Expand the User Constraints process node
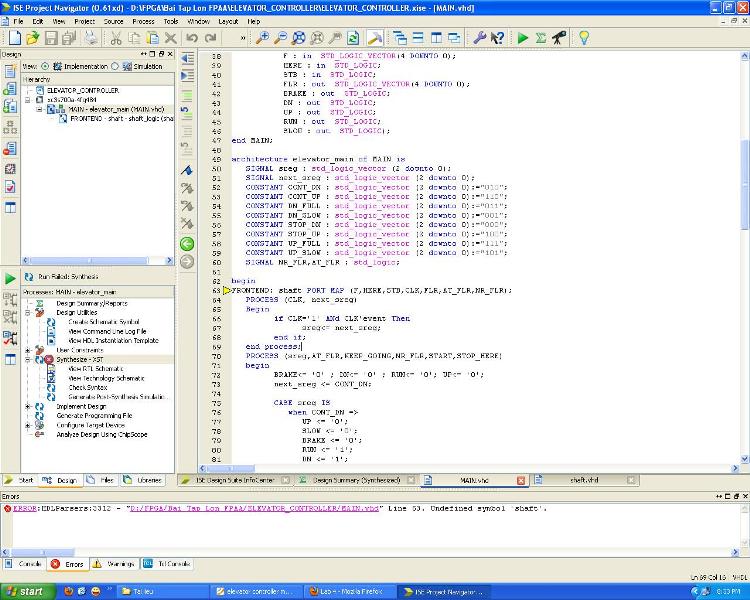This screenshot has width=750, height=600. 28,350
